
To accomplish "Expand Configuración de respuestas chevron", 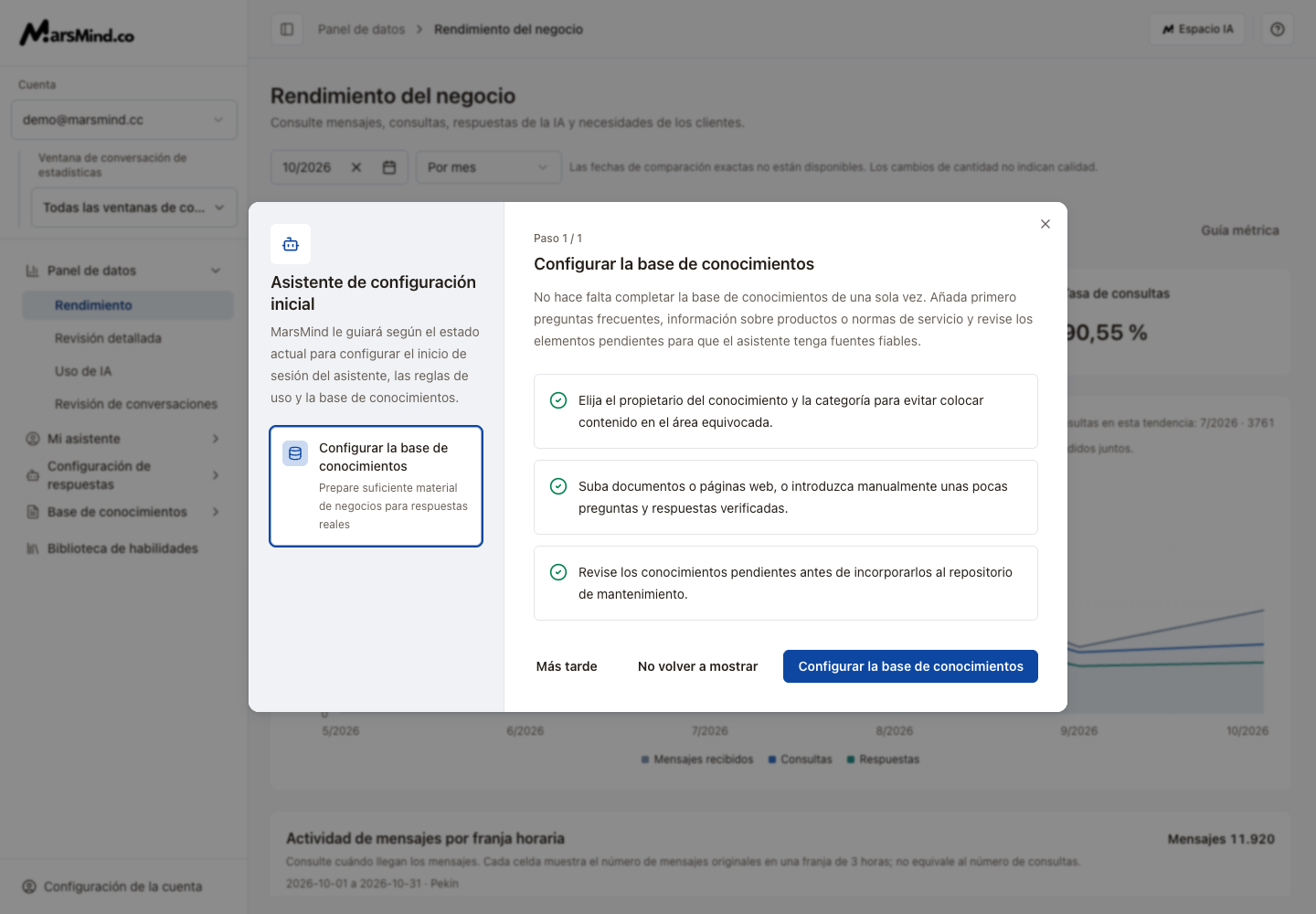I will (216, 475).
